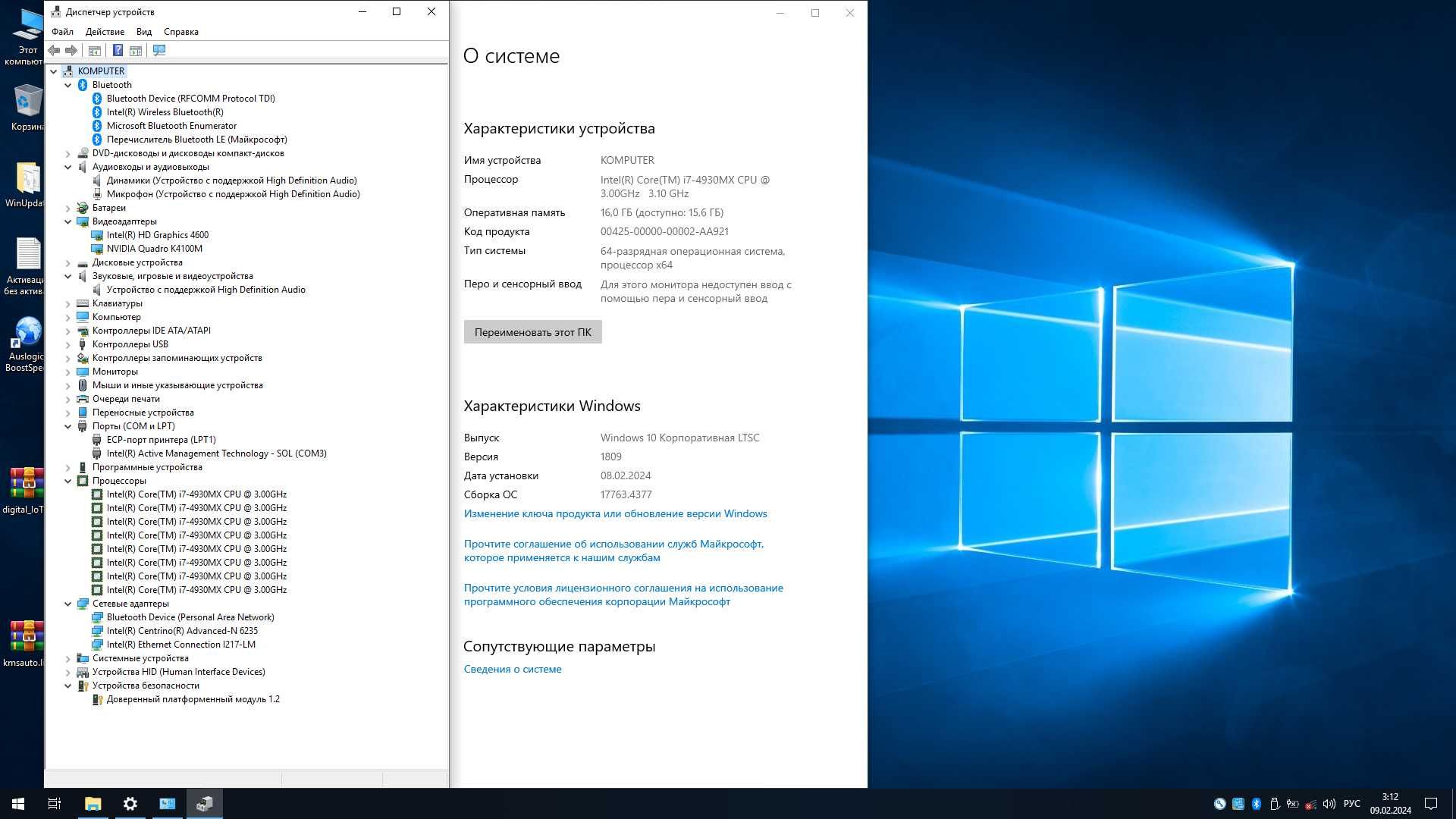Image resolution: width=1456 pixels, height=819 pixels.
Task: Open the Справка menu
Action: pos(181,32)
